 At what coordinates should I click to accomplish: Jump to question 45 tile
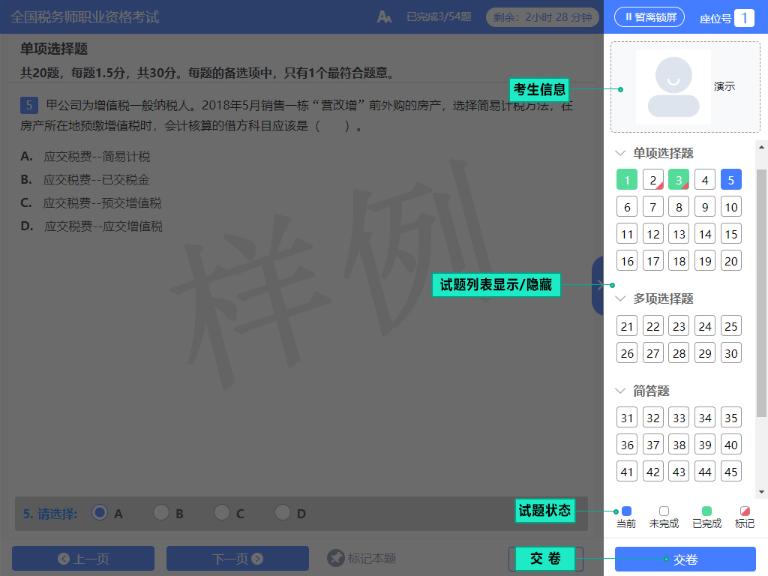[x=731, y=472]
